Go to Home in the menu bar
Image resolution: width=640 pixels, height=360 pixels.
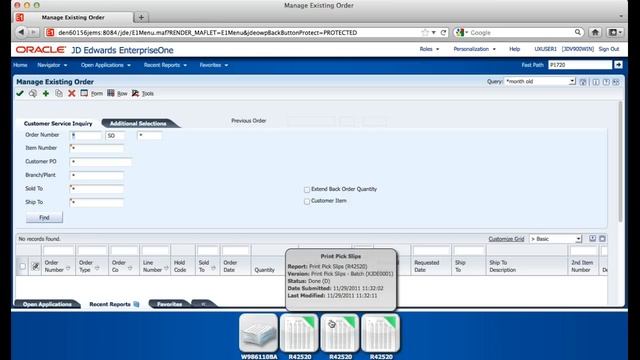click(20, 65)
